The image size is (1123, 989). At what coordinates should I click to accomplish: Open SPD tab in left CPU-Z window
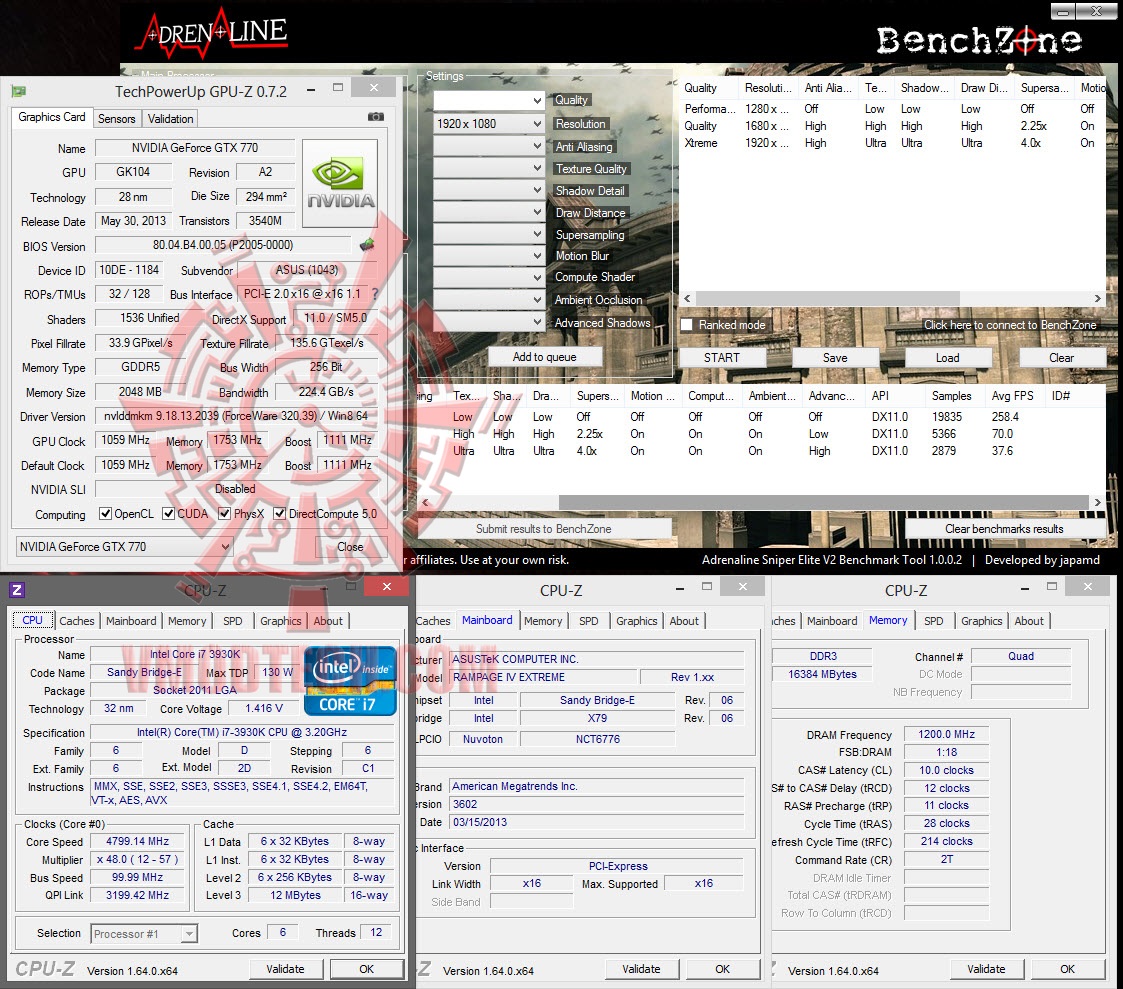click(233, 621)
